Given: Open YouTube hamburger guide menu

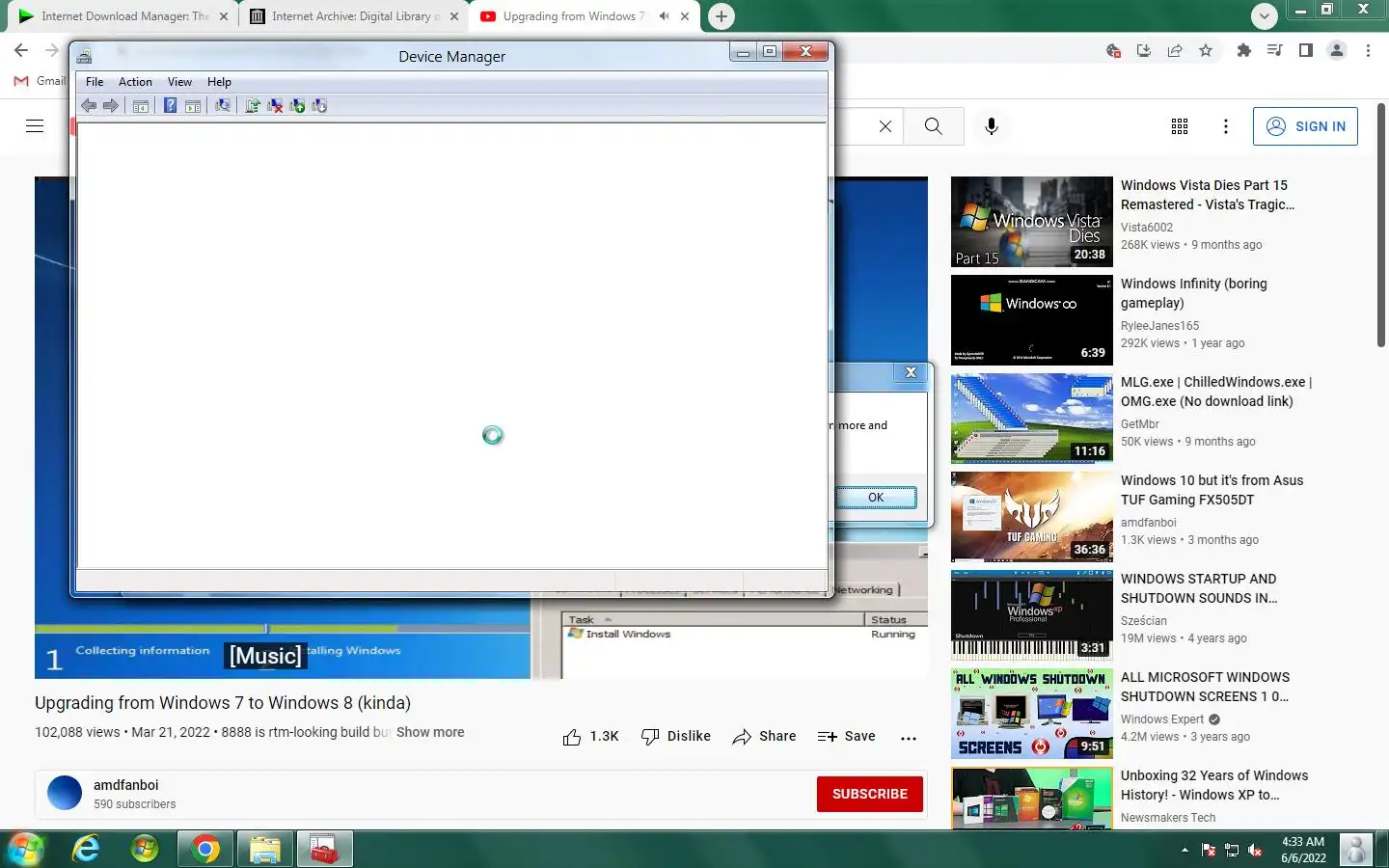Looking at the screenshot, I should [35, 126].
